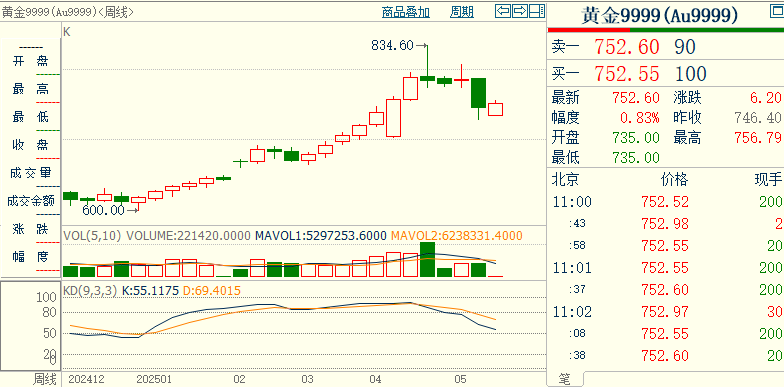Viewport: 784px width, 387px height.
Task: Click the 成交金额 item in left panel
Action: point(30,201)
